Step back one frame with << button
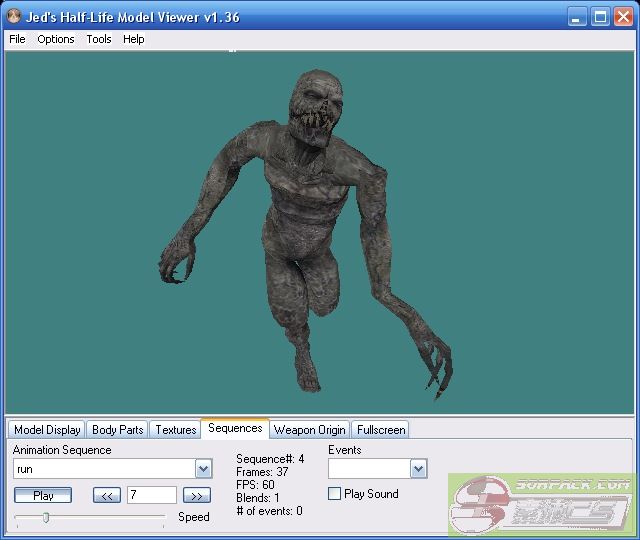 click(x=107, y=495)
